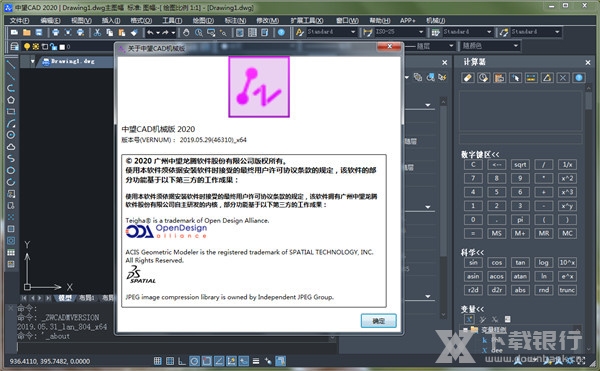Collapse the 变量 variables section
600x371 pixels.
472,309
